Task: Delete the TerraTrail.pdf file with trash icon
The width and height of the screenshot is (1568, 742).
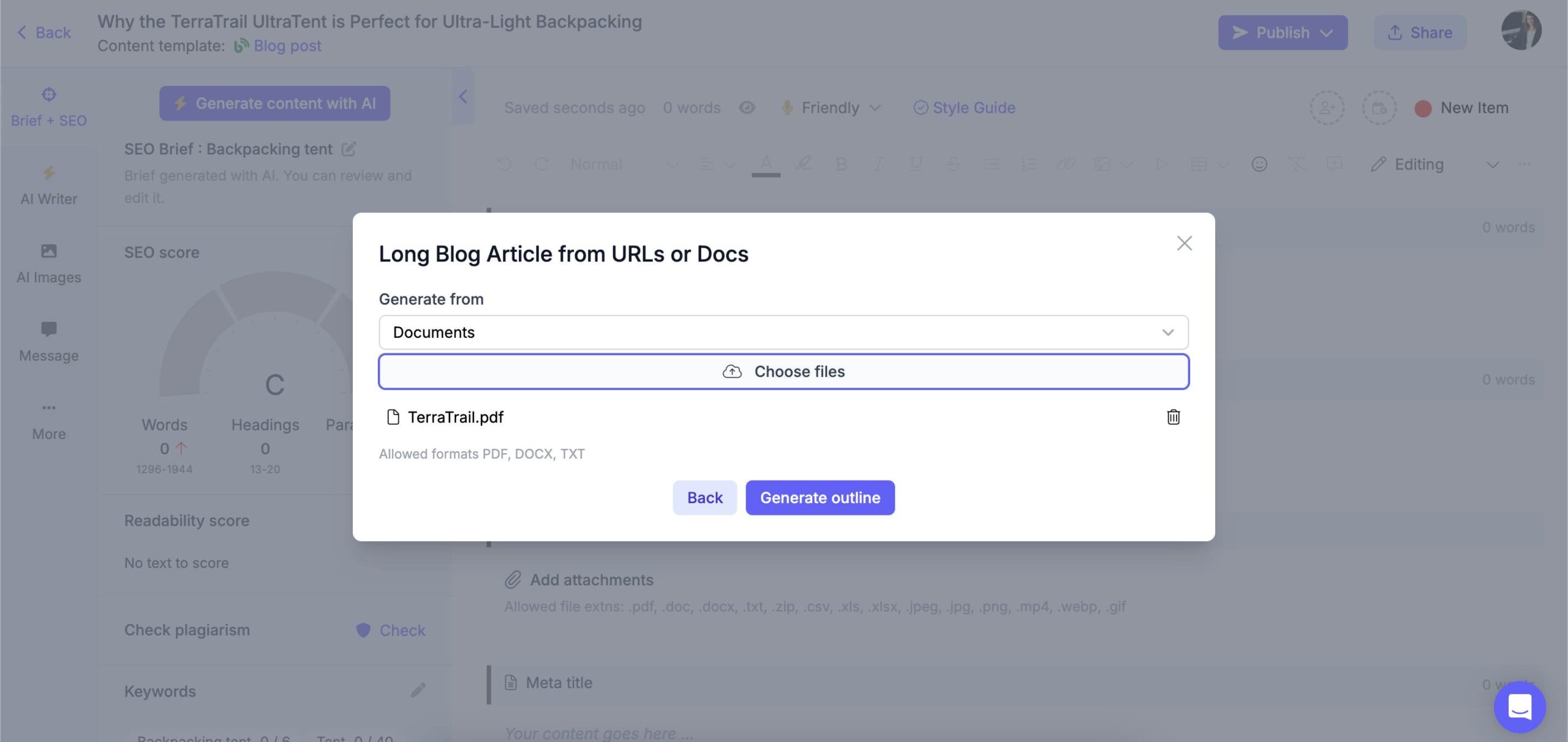Action: click(1173, 417)
